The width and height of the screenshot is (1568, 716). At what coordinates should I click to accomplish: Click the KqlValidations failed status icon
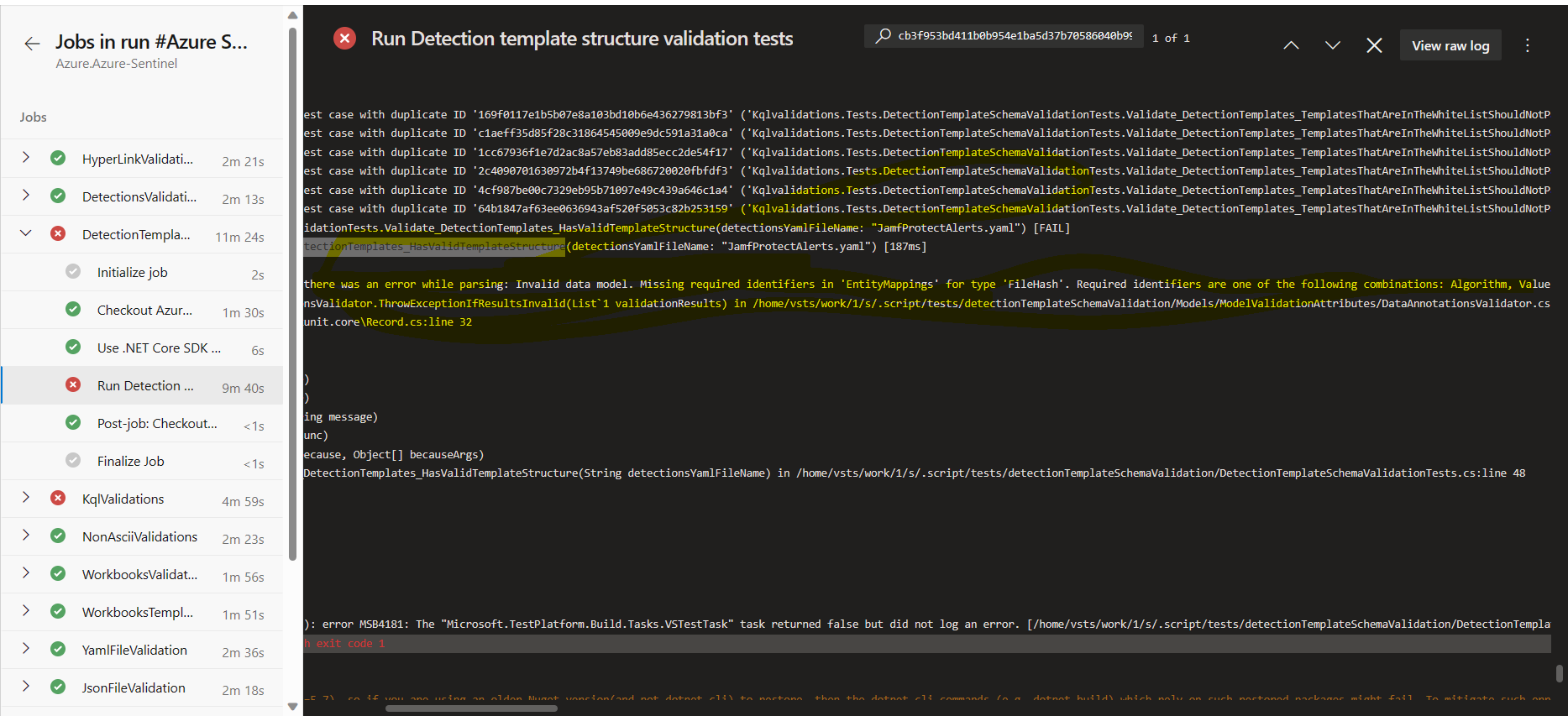click(x=58, y=498)
